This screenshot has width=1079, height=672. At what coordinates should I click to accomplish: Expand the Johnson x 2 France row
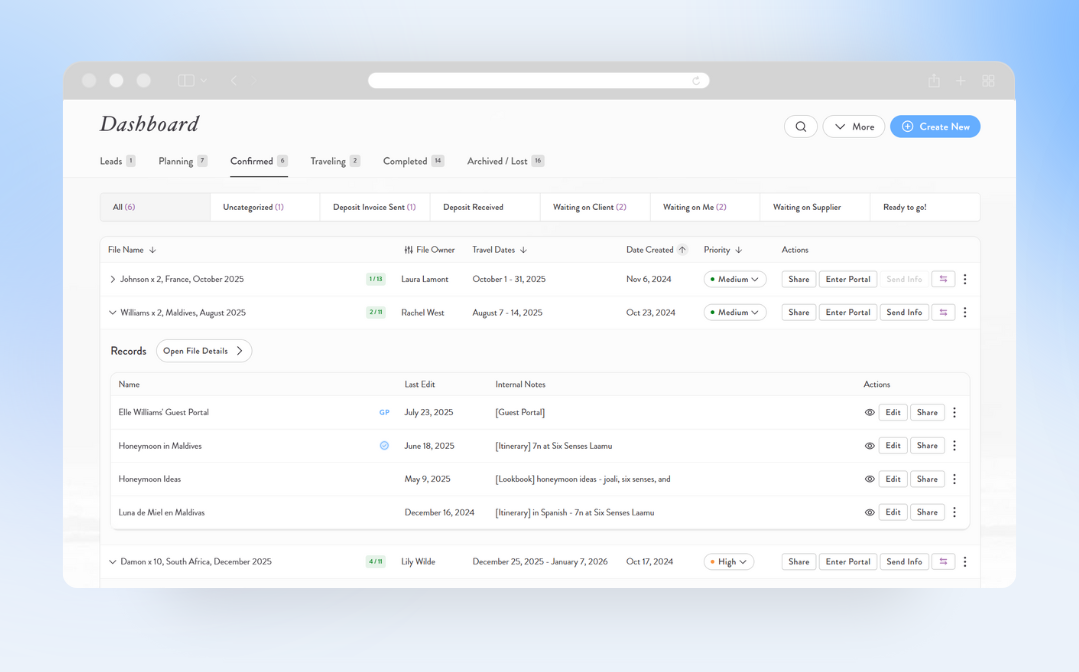(112, 279)
